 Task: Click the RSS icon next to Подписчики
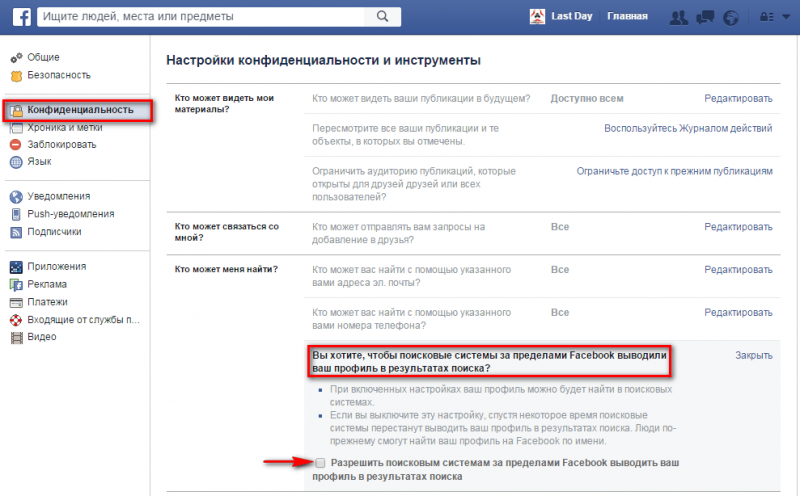point(16,232)
